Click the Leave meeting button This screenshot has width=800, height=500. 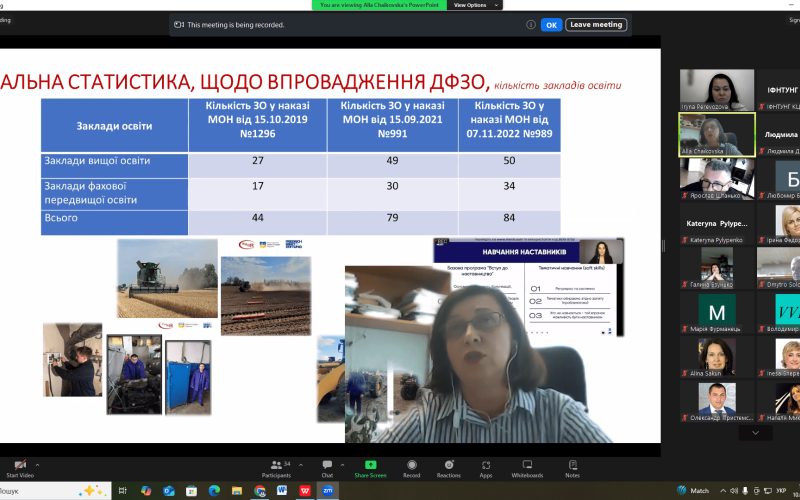(x=596, y=24)
